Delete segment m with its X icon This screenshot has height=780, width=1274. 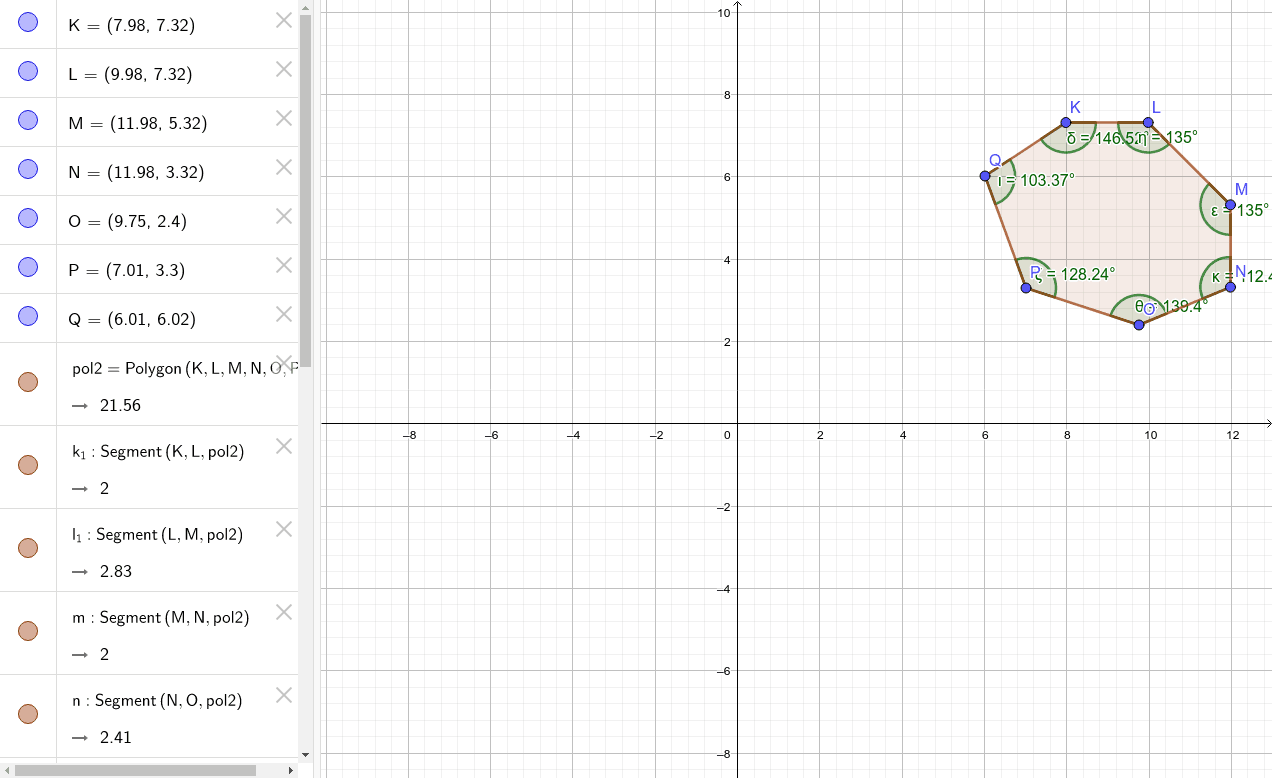pos(284,612)
